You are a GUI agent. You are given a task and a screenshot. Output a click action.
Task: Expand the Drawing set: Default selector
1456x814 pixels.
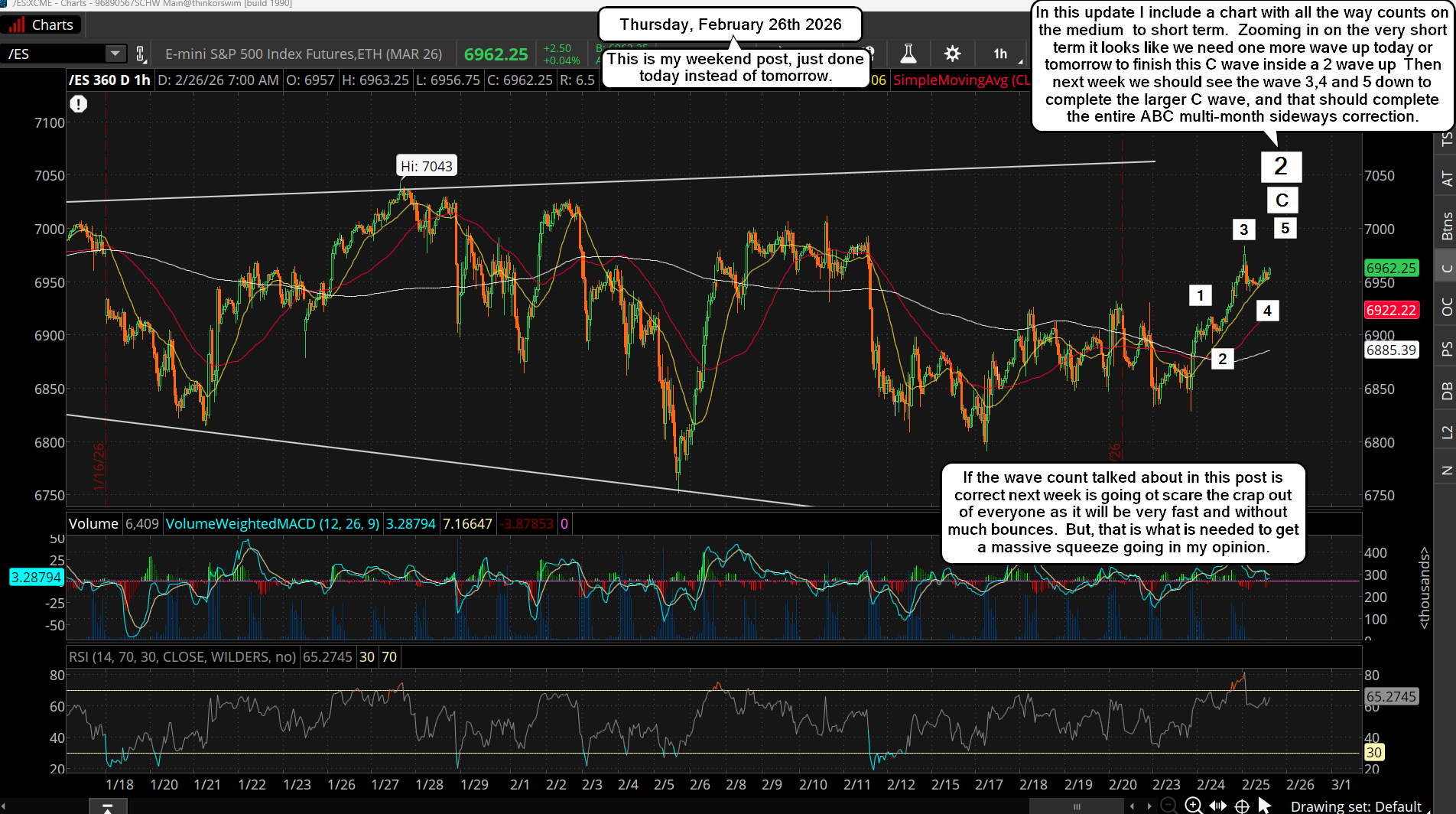tap(1356, 806)
